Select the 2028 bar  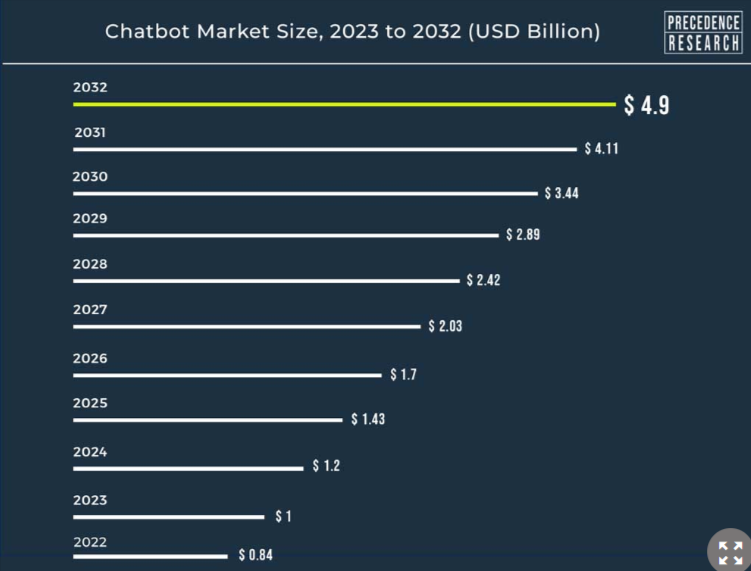(x=266, y=281)
